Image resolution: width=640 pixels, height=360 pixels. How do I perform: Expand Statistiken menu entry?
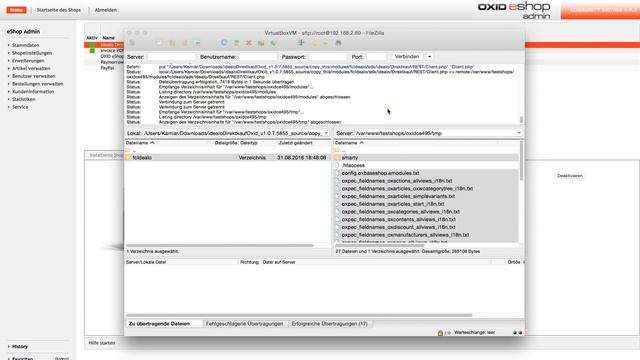(x=23, y=100)
